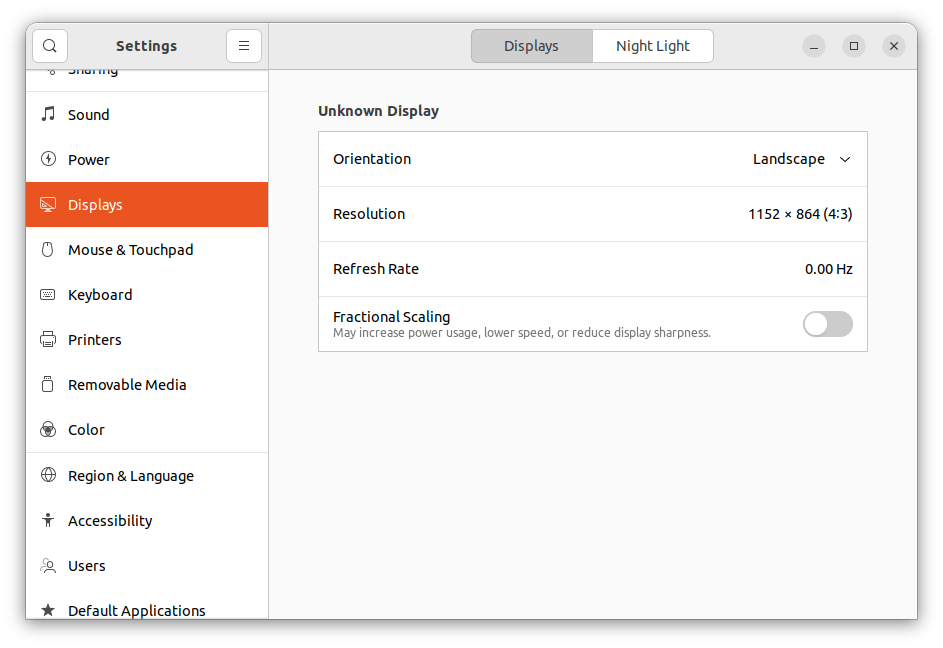Open the Users settings panel
The image size is (943, 648).
[x=87, y=566]
